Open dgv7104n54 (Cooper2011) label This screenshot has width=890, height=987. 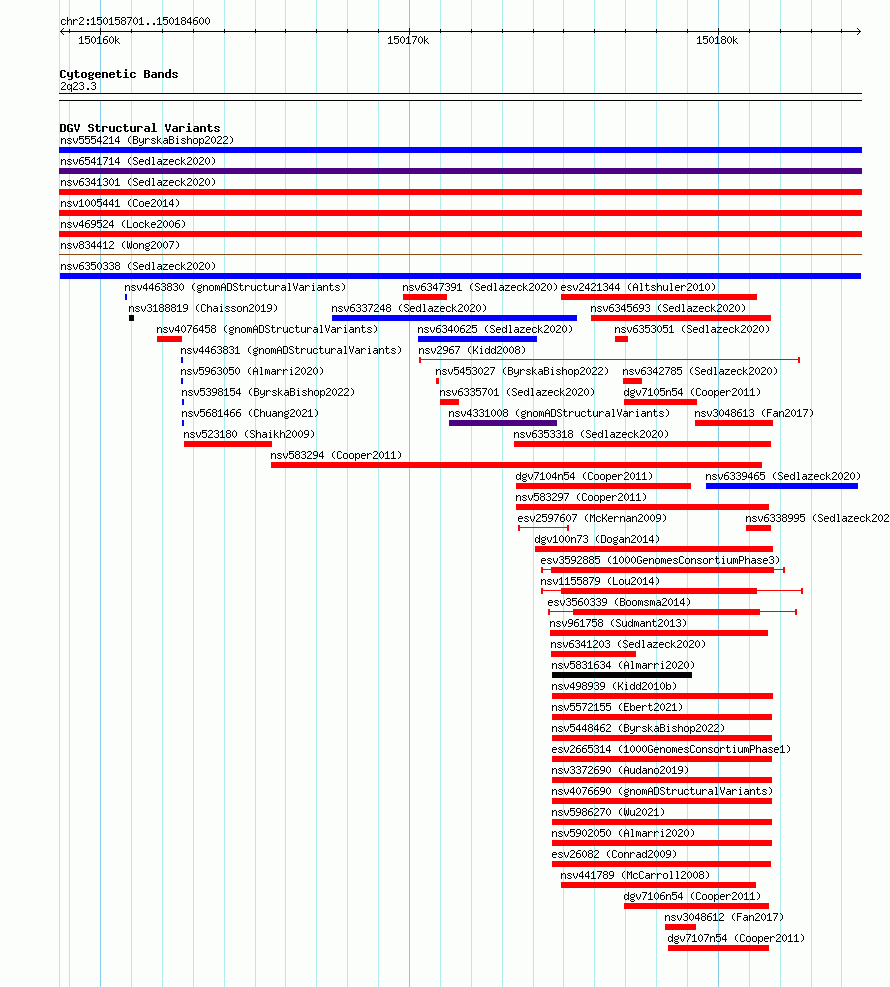tap(585, 476)
